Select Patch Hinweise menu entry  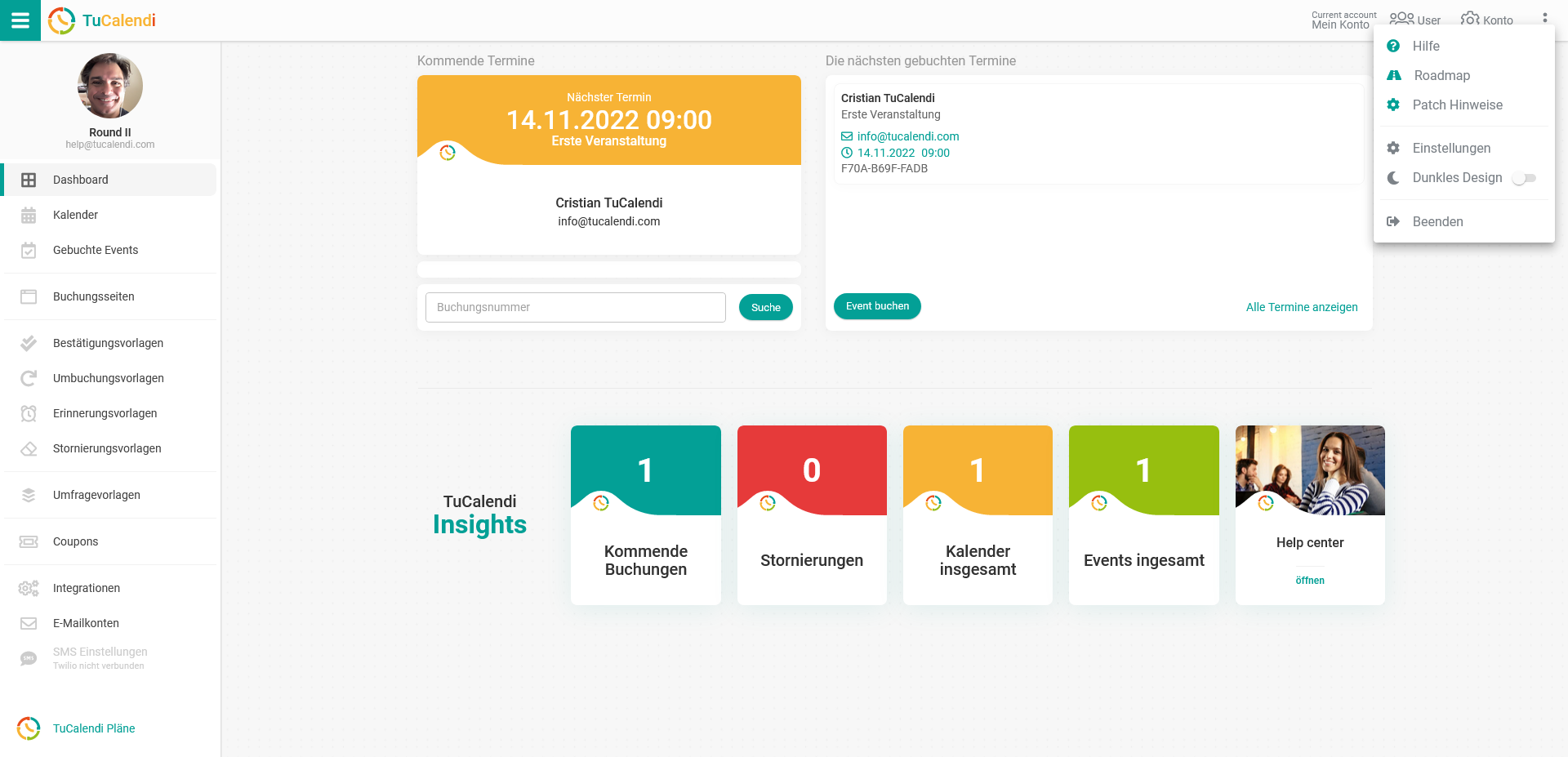(1463, 105)
